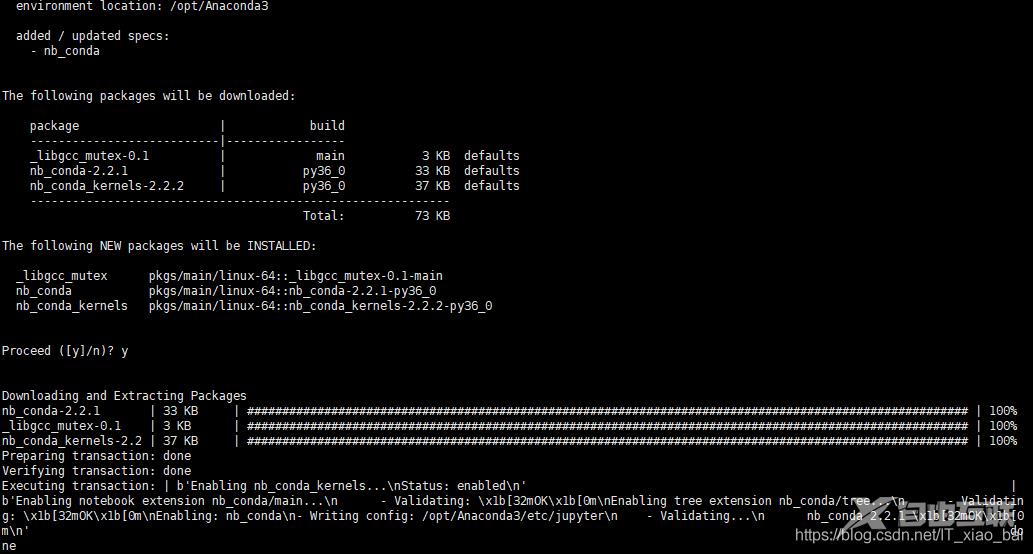This screenshot has height=554, width=1033.
Task: Click 'Total:' label
Action: 323,215
